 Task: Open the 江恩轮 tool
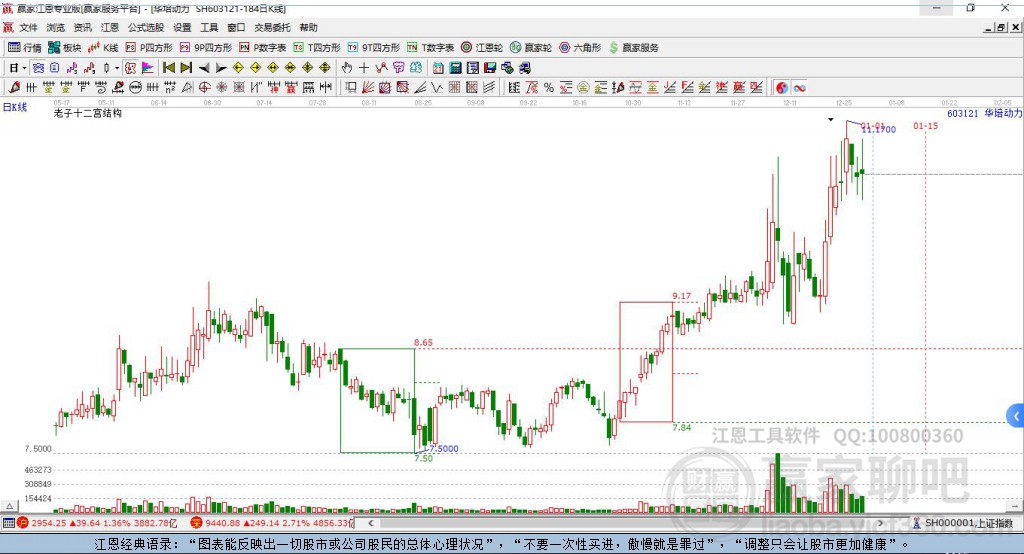click(x=482, y=48)
